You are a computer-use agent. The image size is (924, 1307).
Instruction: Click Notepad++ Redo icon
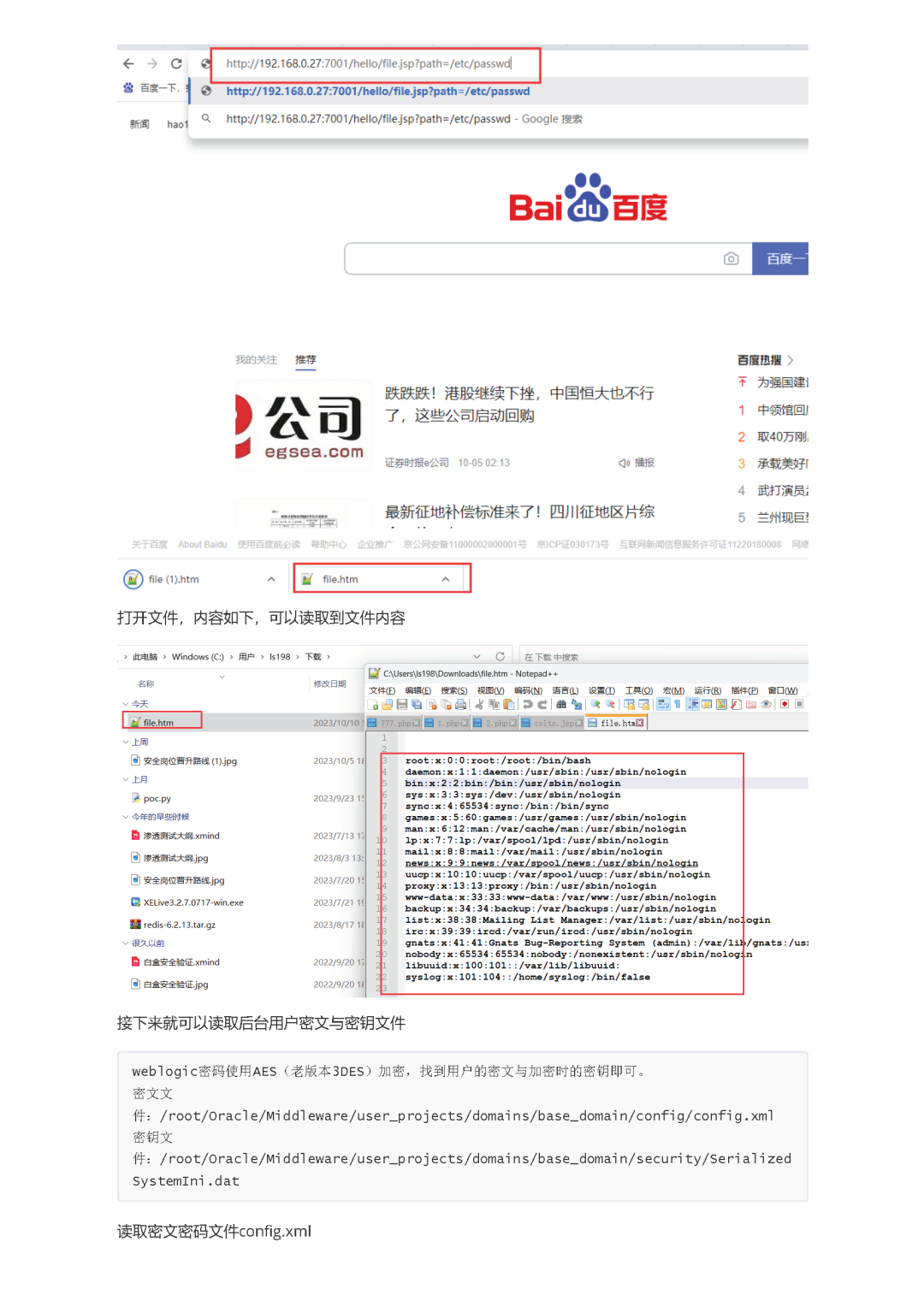pos(542,705)
